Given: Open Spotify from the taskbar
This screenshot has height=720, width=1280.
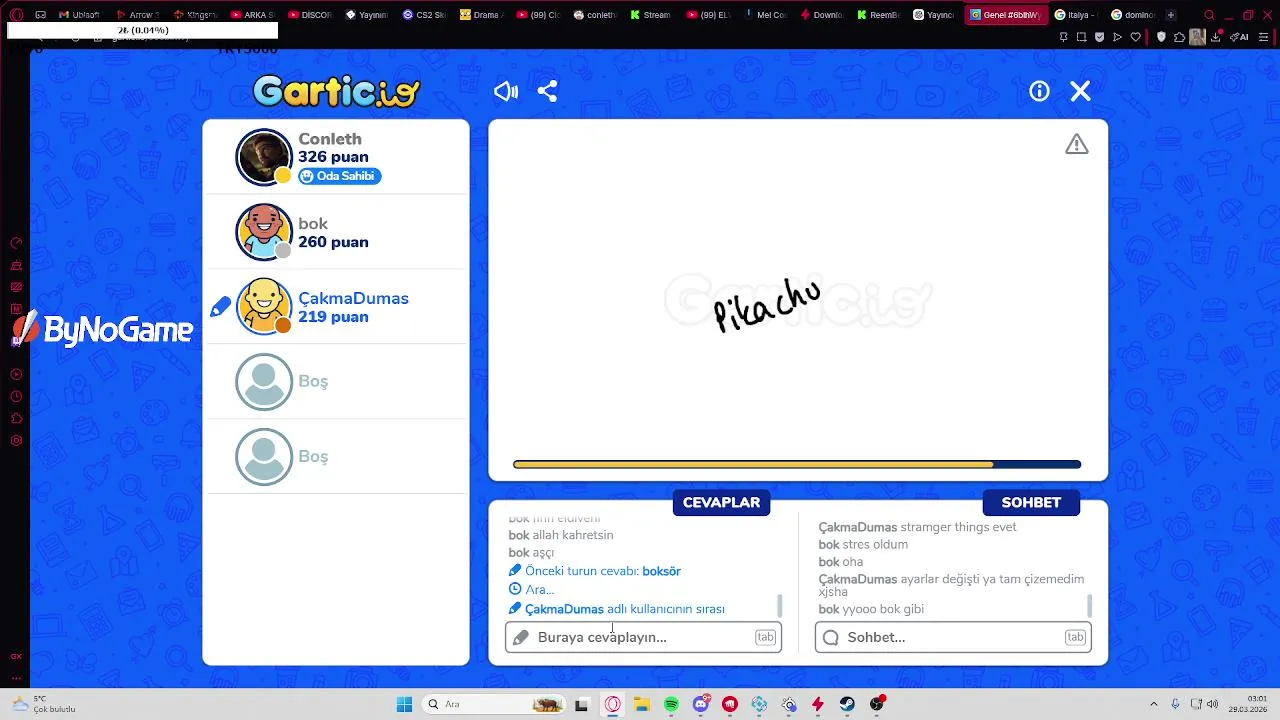Looking at the screenshot, I should [671, 704].
